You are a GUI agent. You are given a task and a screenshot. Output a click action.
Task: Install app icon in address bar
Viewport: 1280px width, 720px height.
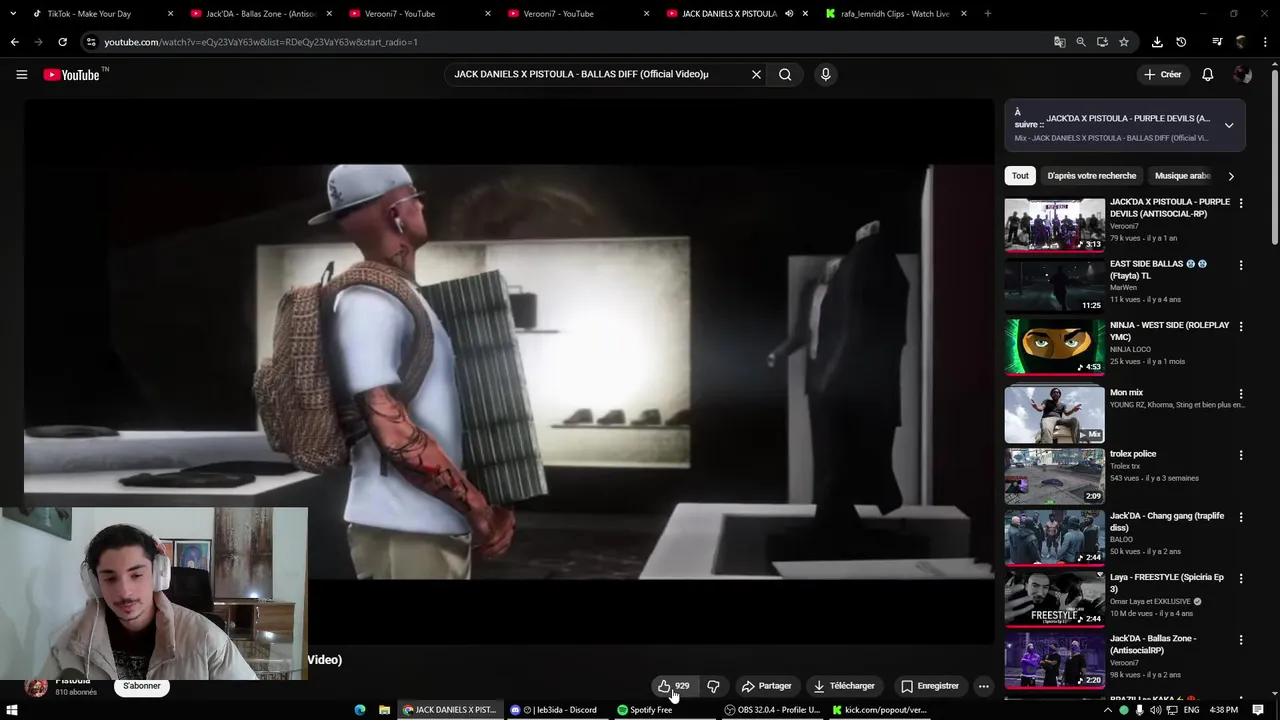click(x=1102, y=42)
